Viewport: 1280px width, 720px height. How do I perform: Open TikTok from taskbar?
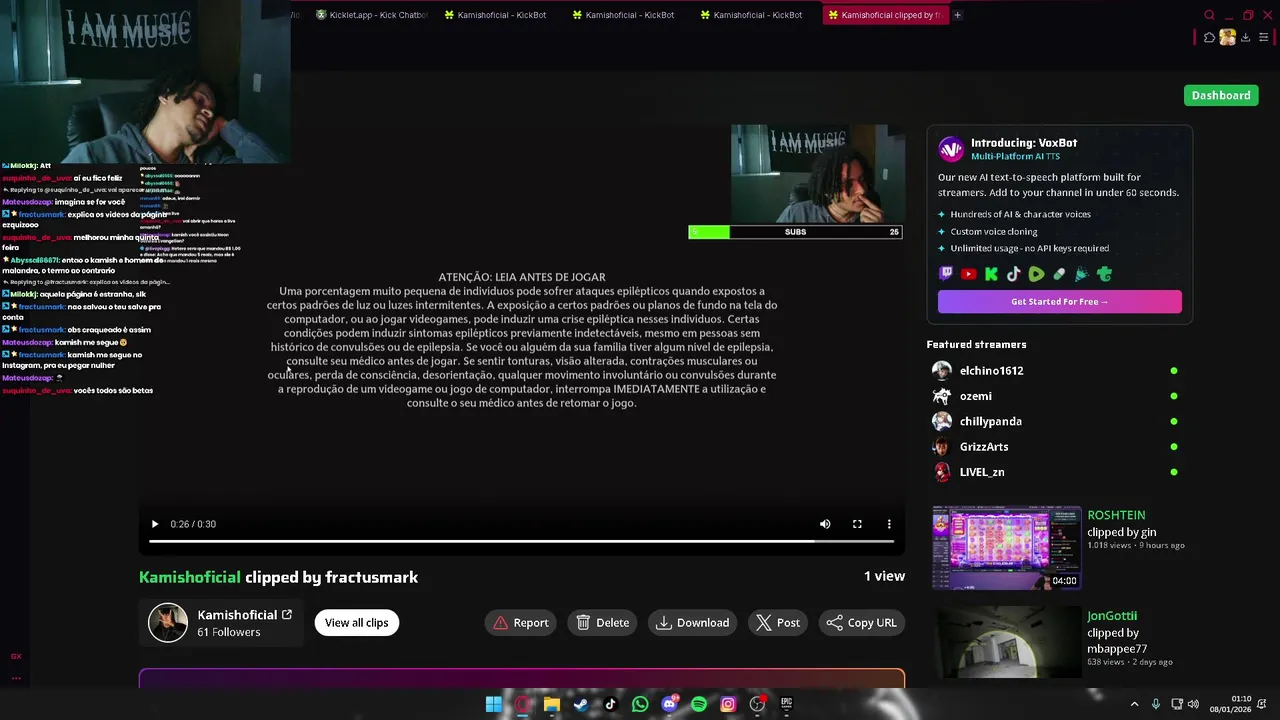coord(610,704)
